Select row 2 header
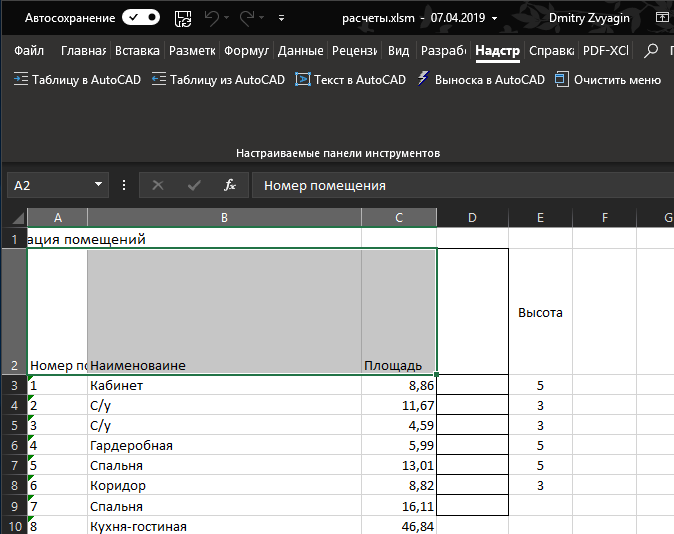The height and width of the screenshot is (534, 674). click(14, 312)
